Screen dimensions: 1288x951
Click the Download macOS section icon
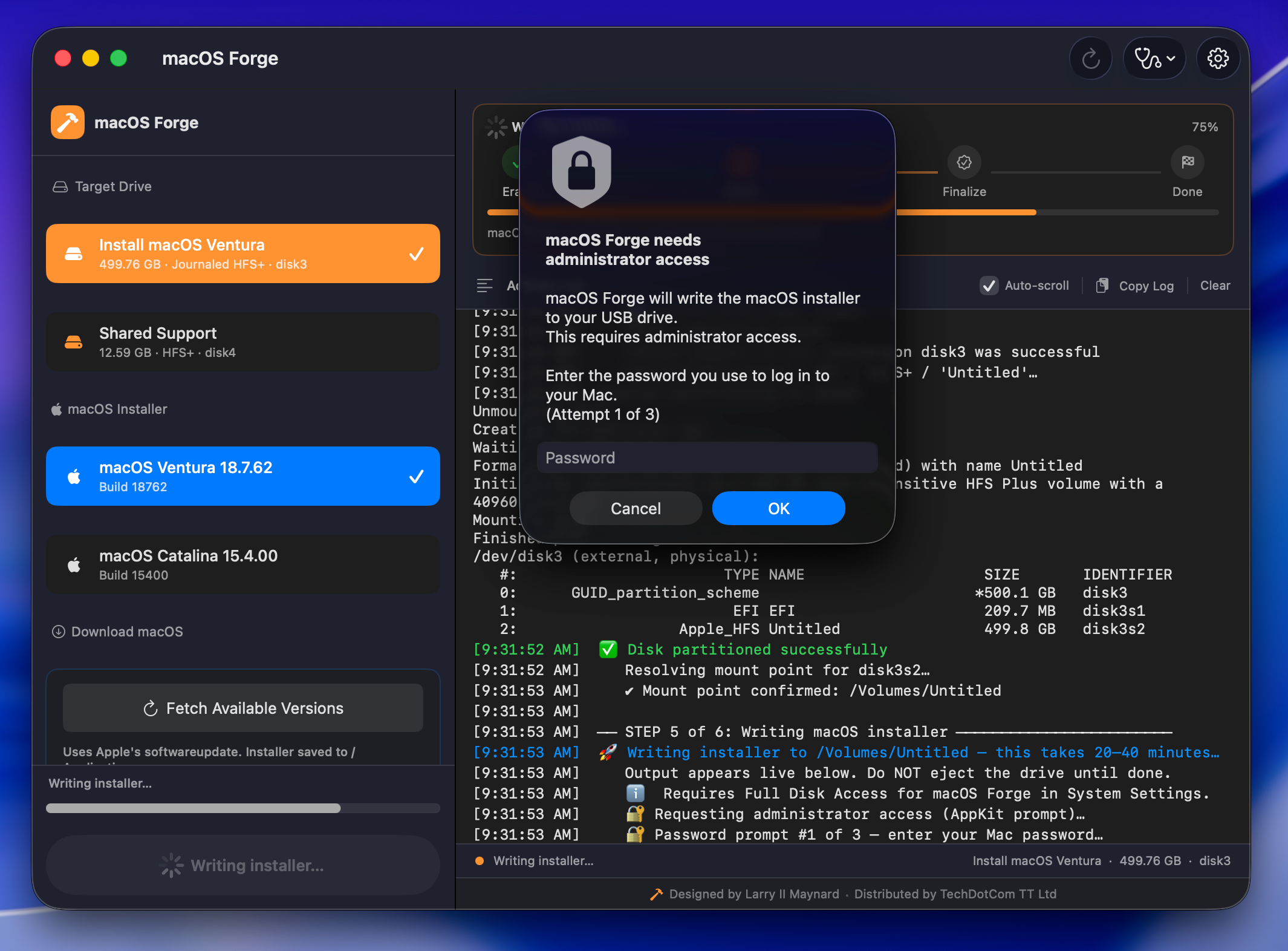click(x=59, y=632)
